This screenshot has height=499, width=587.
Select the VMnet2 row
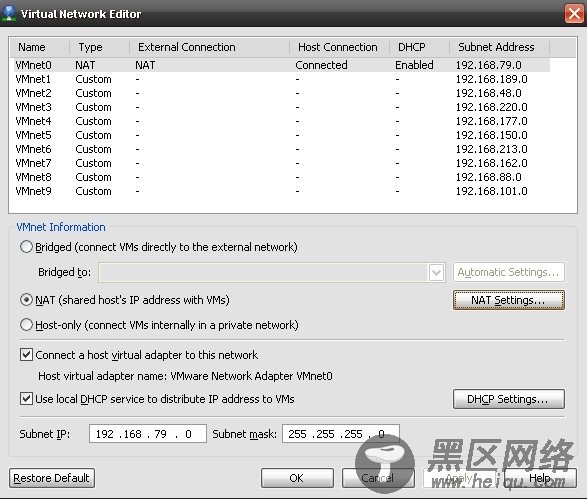(282, 93)
